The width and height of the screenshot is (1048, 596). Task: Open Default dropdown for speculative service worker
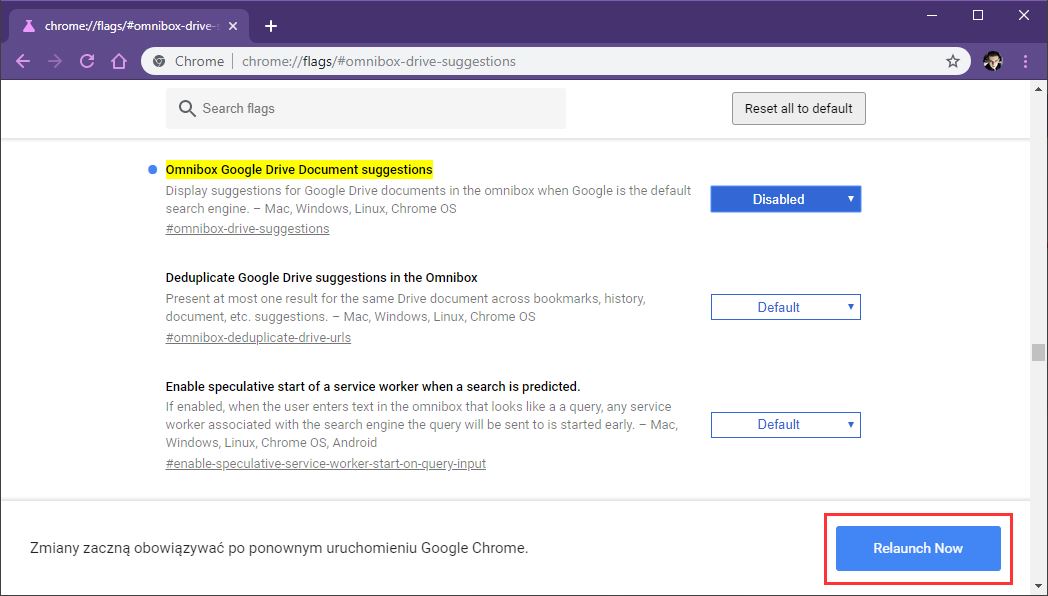pos(785,425)
